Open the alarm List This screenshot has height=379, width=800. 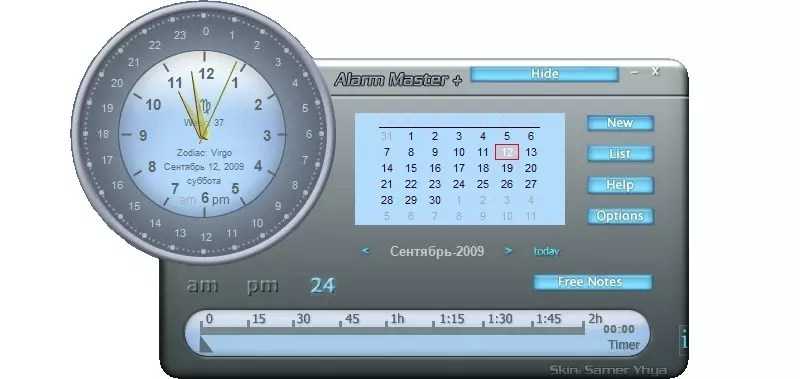tap(620, 154)
